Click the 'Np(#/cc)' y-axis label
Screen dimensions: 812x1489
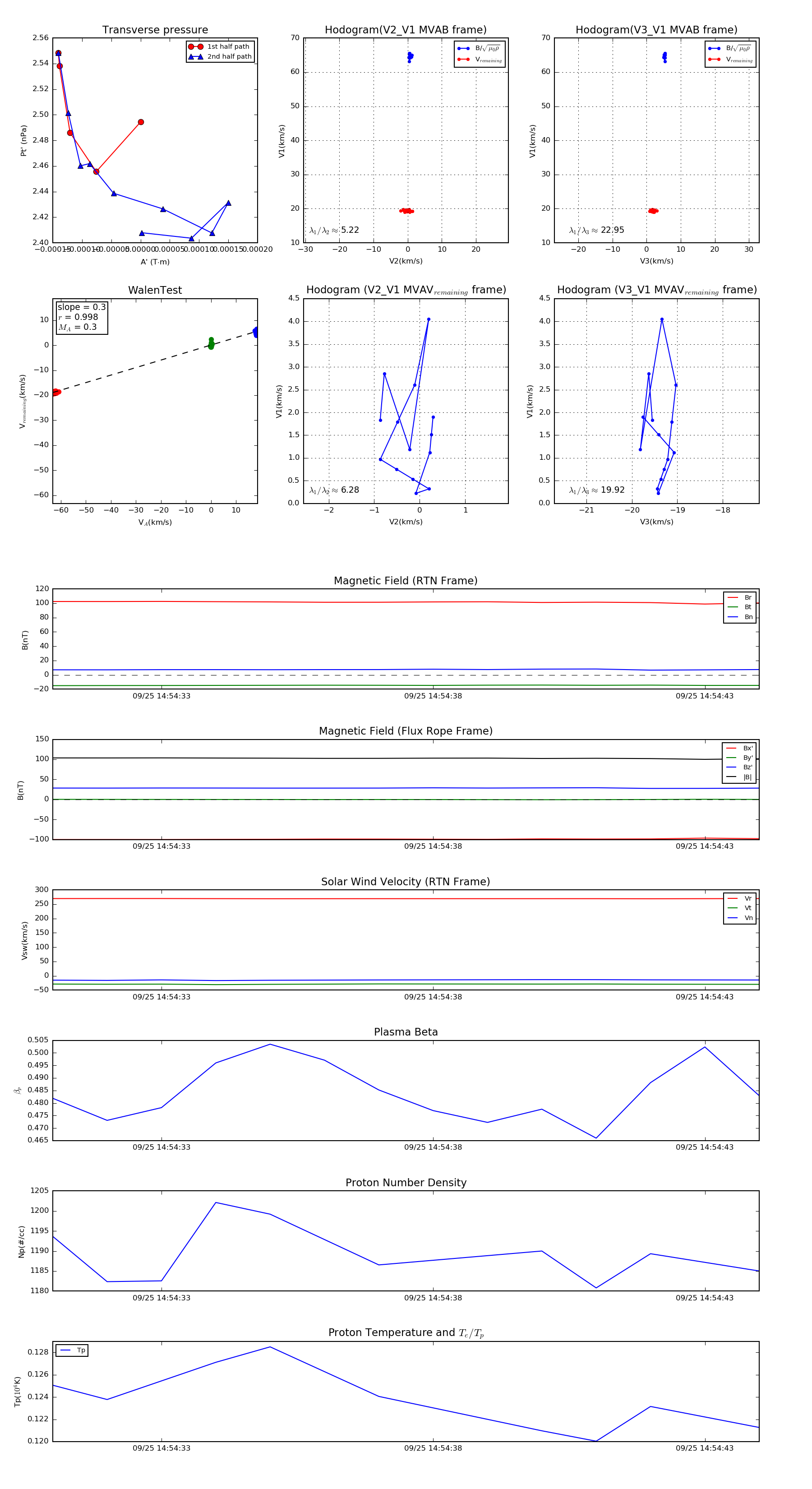pos(21,1242)
